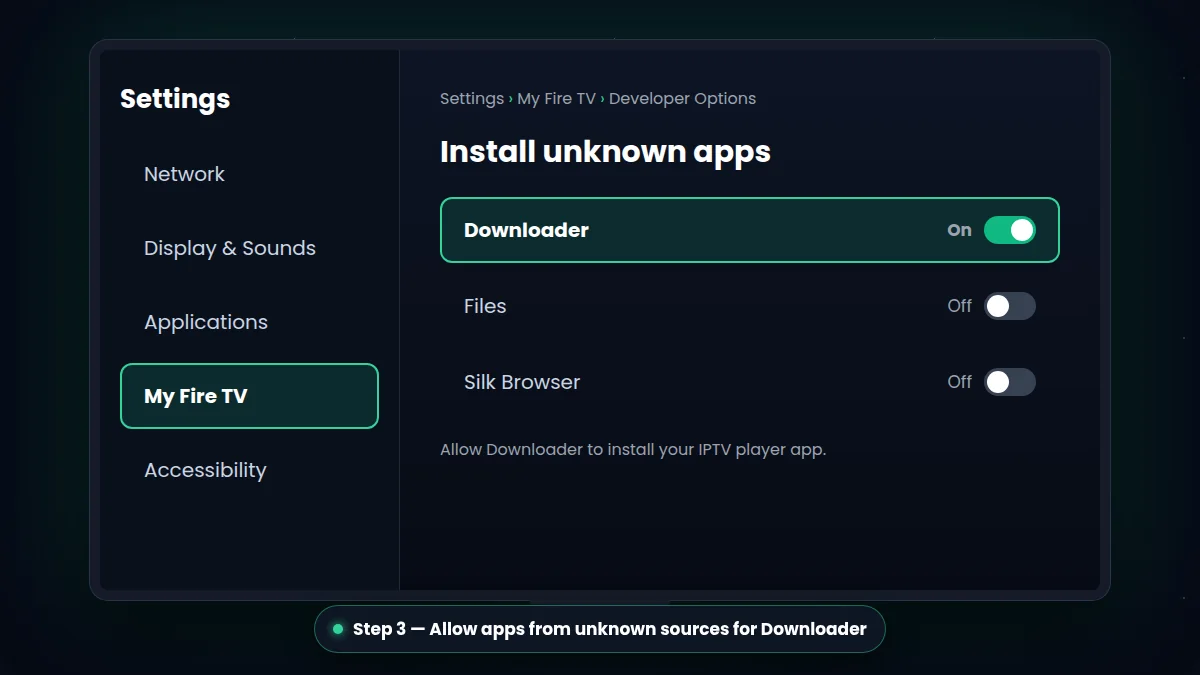The image size is (1200, 675).
Task: Click the Silk Browser 'Off' status text
Action: (959, 382)
